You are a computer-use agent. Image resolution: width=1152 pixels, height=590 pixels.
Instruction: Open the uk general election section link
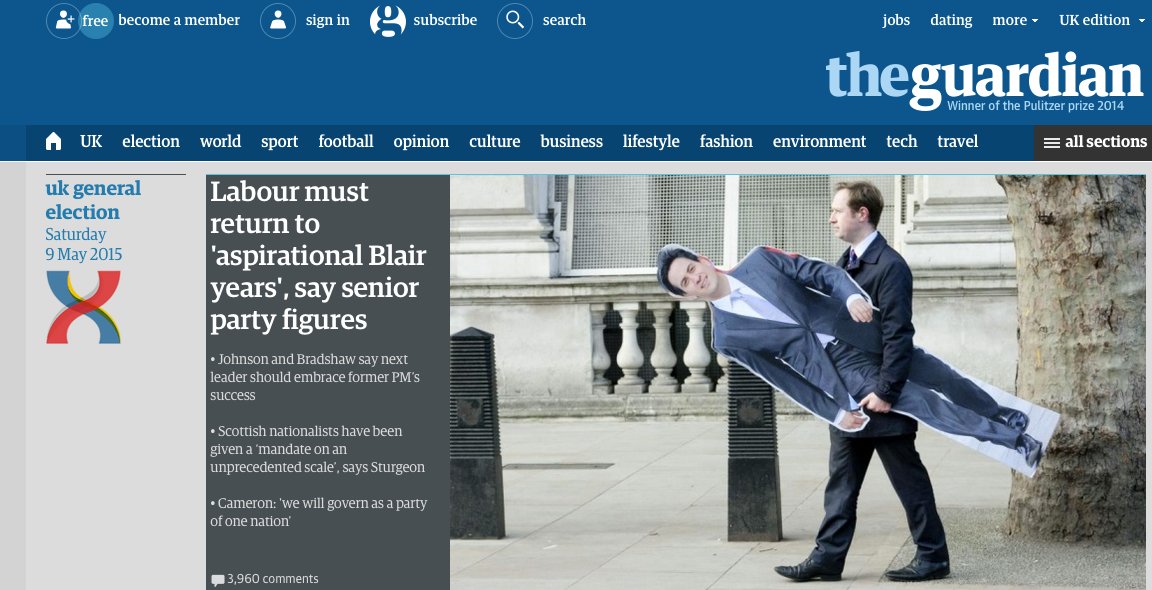point(93,200)
